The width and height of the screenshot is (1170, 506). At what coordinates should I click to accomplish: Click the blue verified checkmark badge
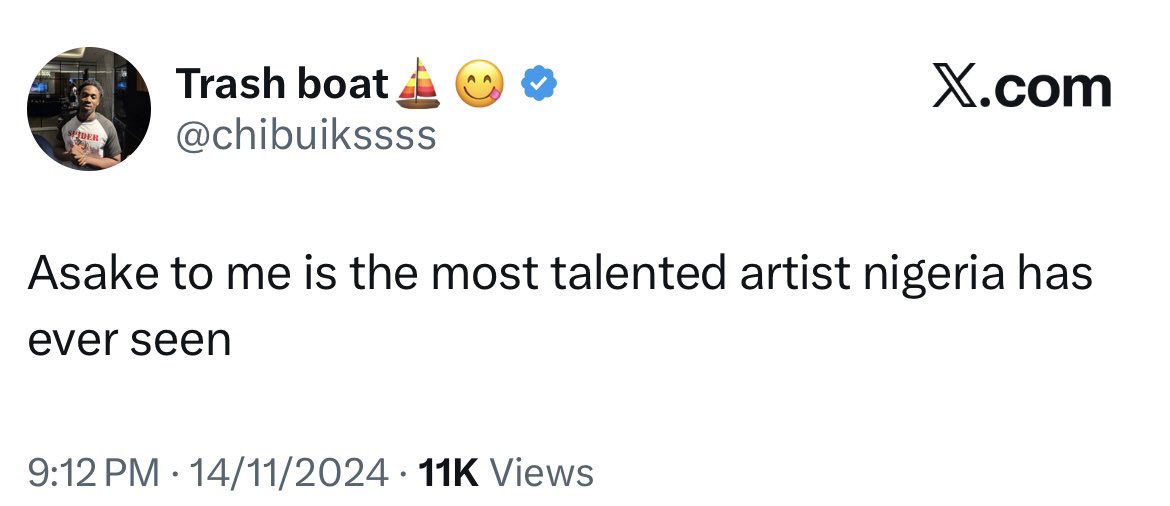[536, 84]
